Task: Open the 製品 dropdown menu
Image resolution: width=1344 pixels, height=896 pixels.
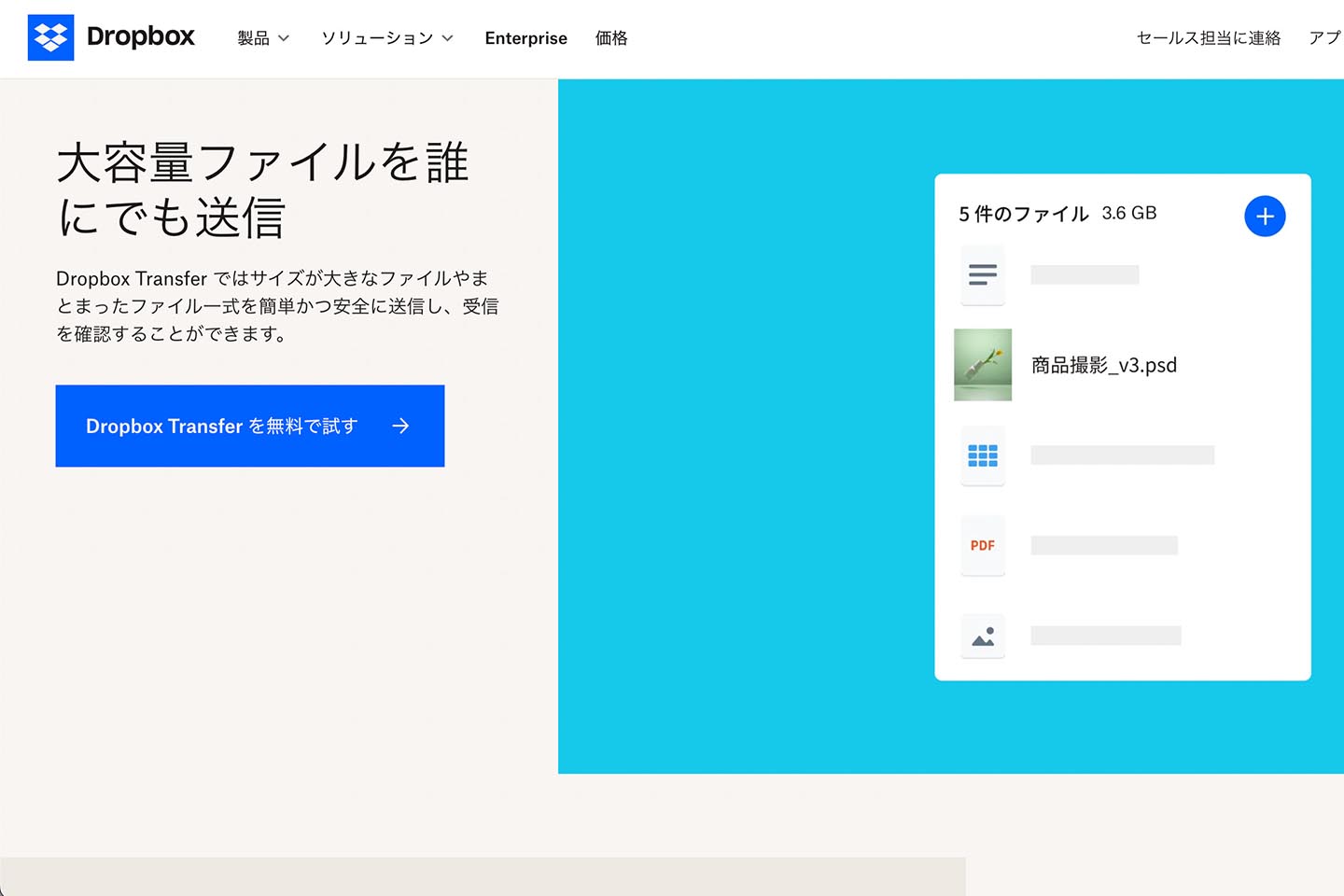Action: point(253,38)
